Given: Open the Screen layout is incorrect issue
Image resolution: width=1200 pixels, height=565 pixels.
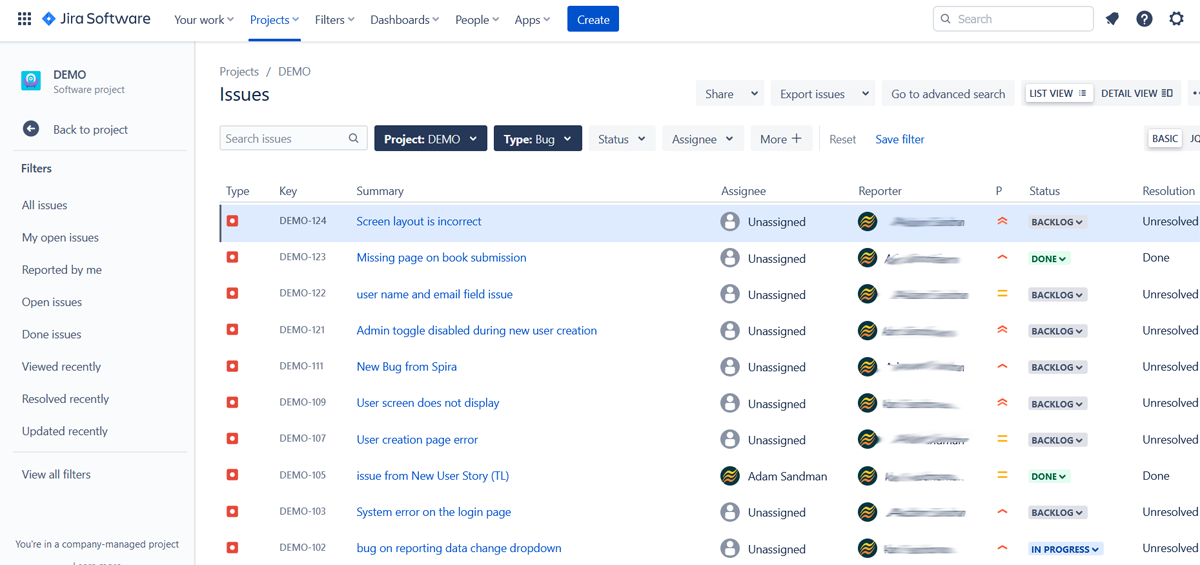Looking at the screenshot, I should (x=419, y=221).
